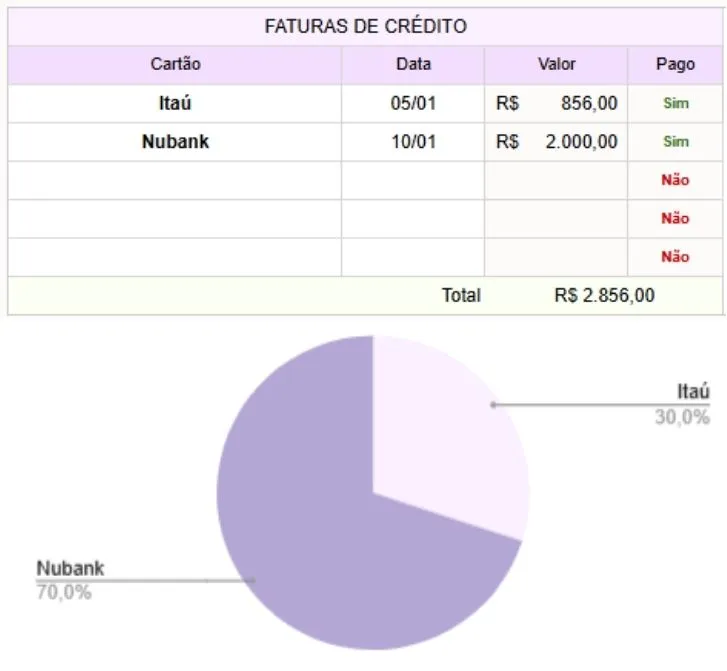
Task: Select the 05/01 date cell
Action: tap(413, 103)
